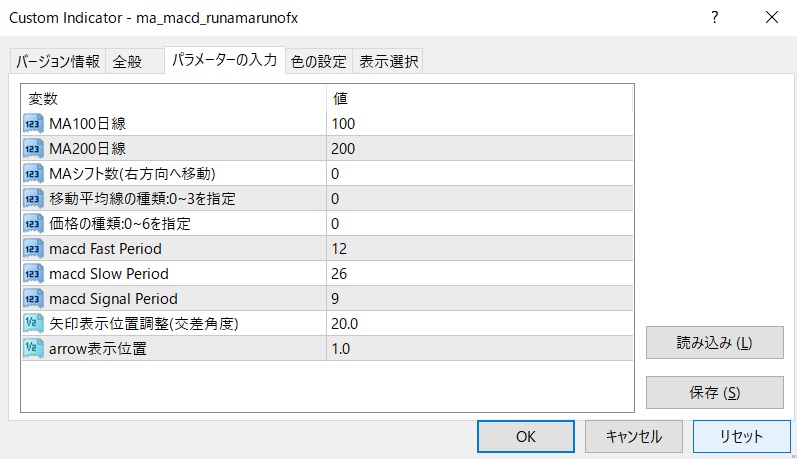The width and height of the screenshot is (797, 459).
Task: Click the 読み込み (L) button
Action: 714,343
